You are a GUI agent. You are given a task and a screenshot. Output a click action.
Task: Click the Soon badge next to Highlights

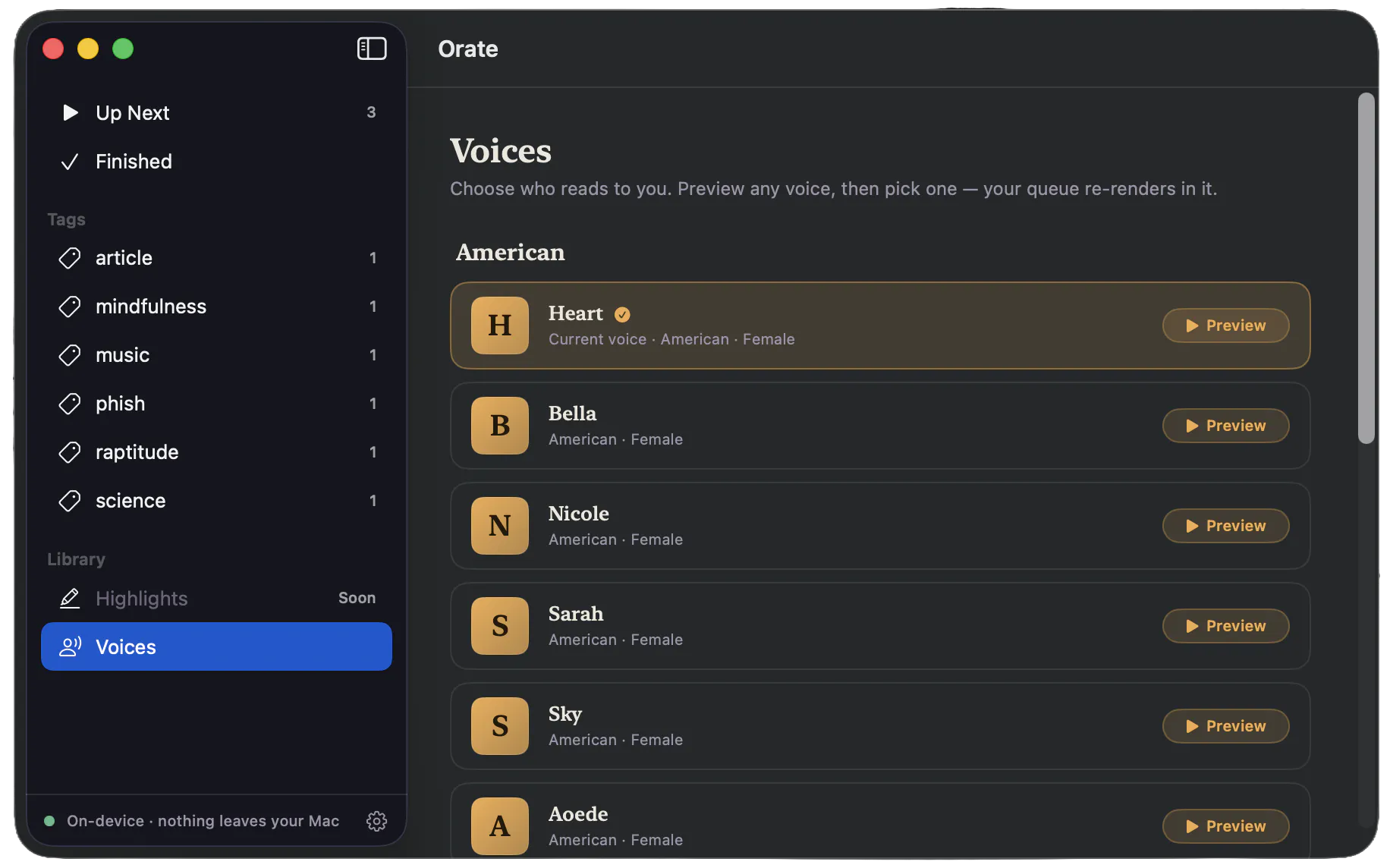357,598
